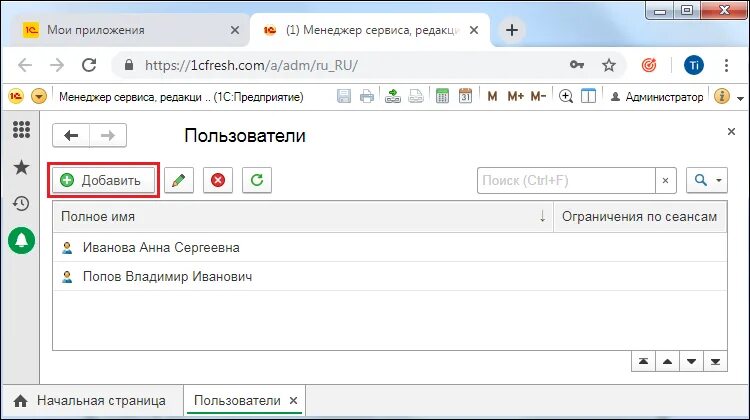Open the calendar icon in toolbar

tap(465, 96)
